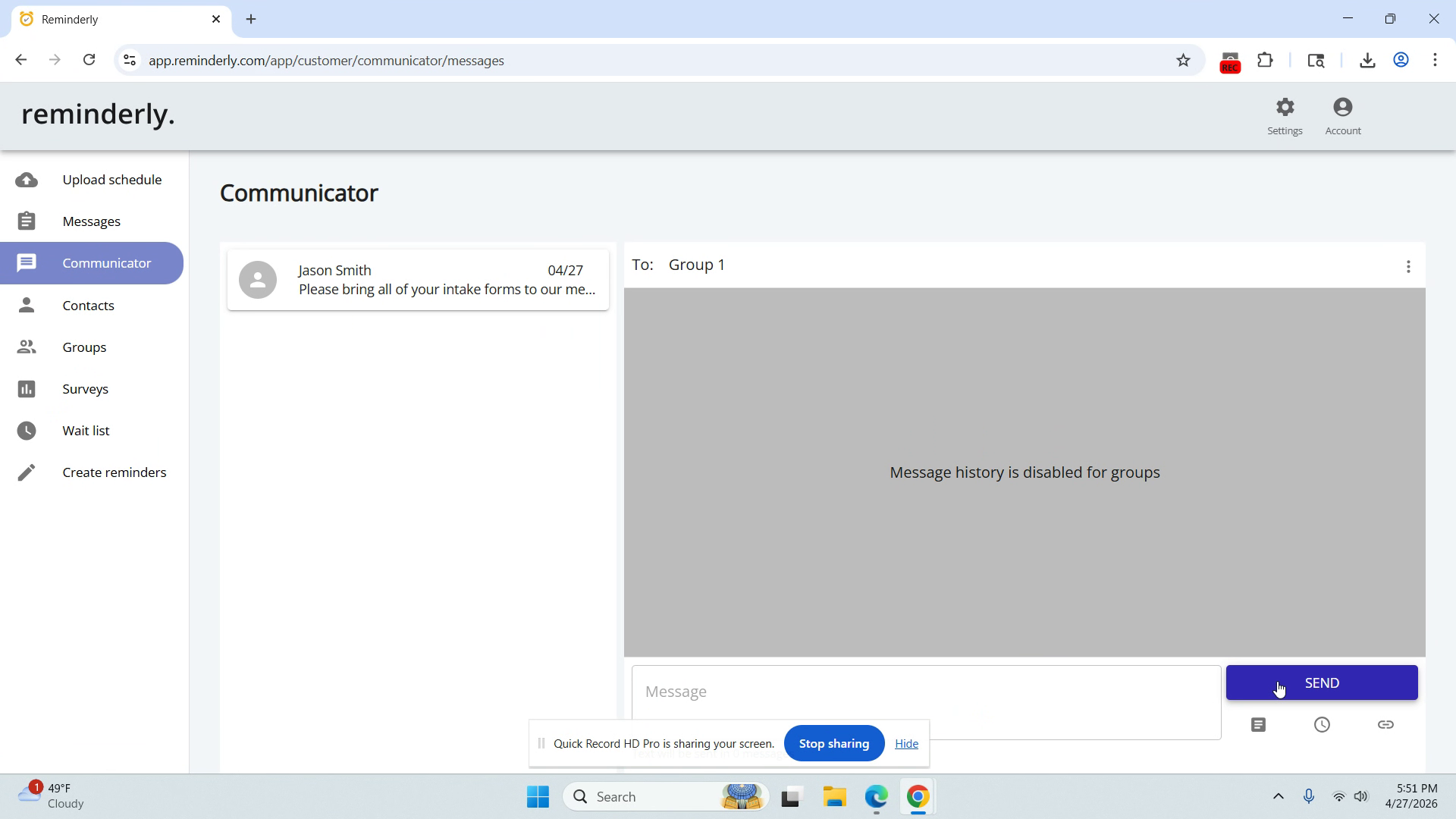Send the message with the SEND button
Screen dimensions: 1456x819
(x=1322, y=682)
